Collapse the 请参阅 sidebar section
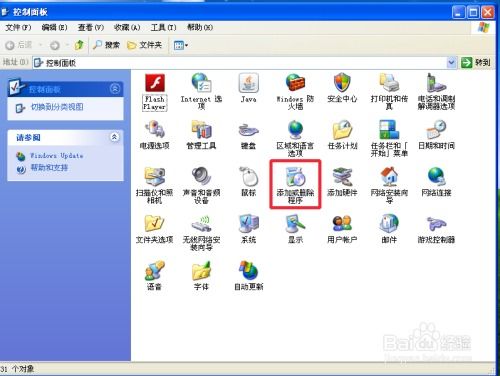Viewport: 500px width, 376px height. tap(115, 137)
